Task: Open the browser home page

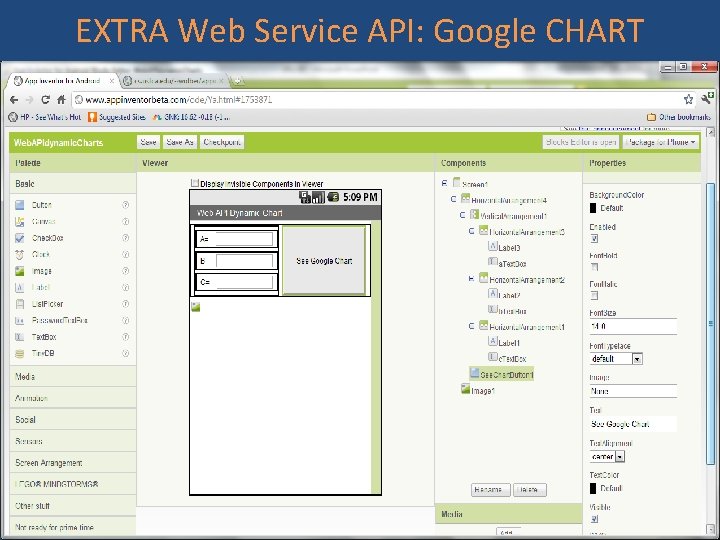Action: 61,100
